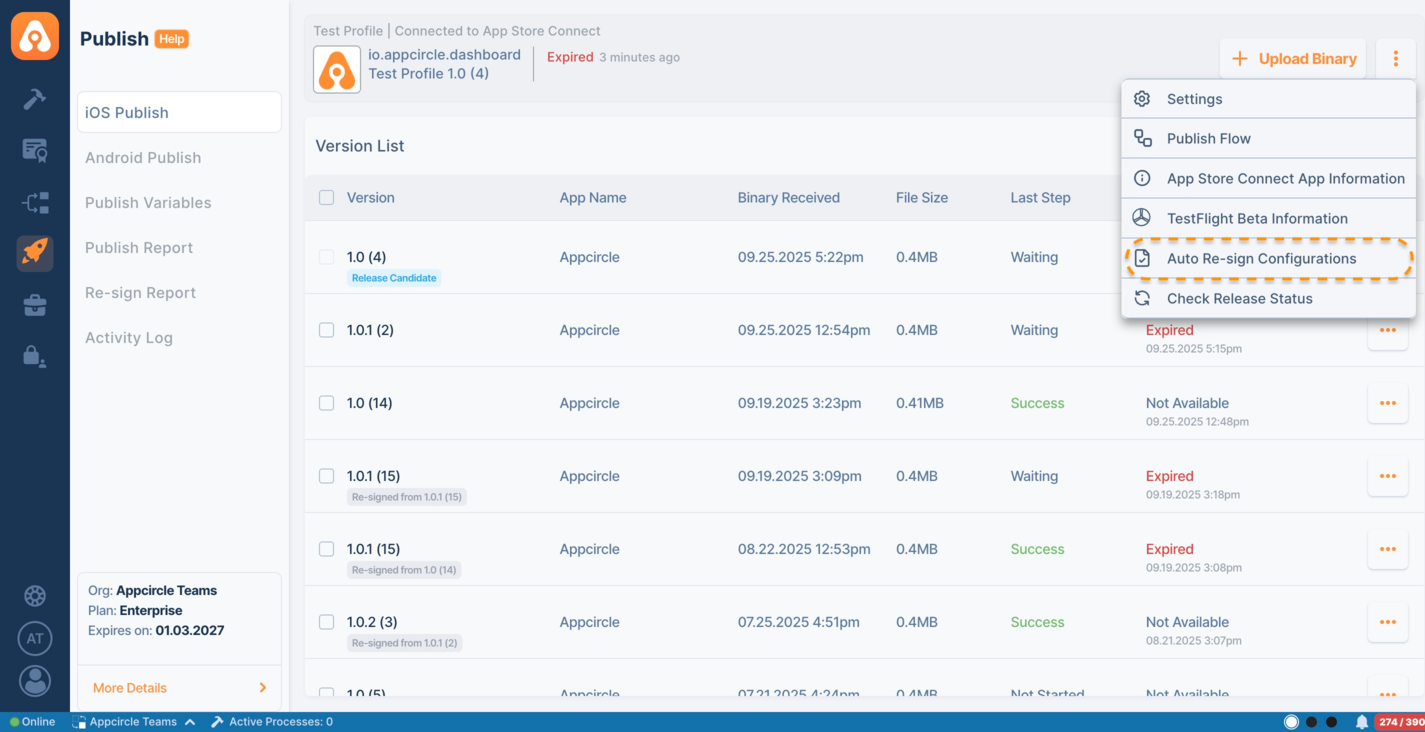Click the orange Help badge next to Publish
1425x732 pixels.
pyautogui.click(x=172, y=39)
